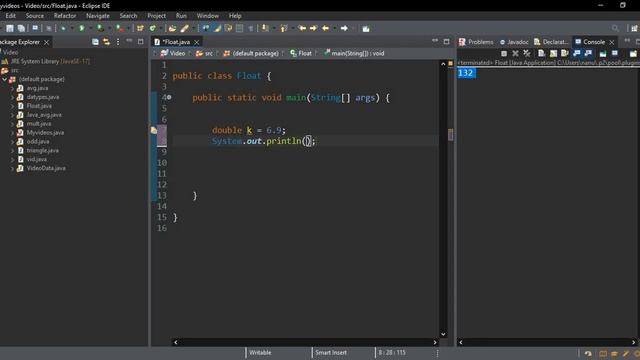Remove launch with console X icon

click(516, 53)
